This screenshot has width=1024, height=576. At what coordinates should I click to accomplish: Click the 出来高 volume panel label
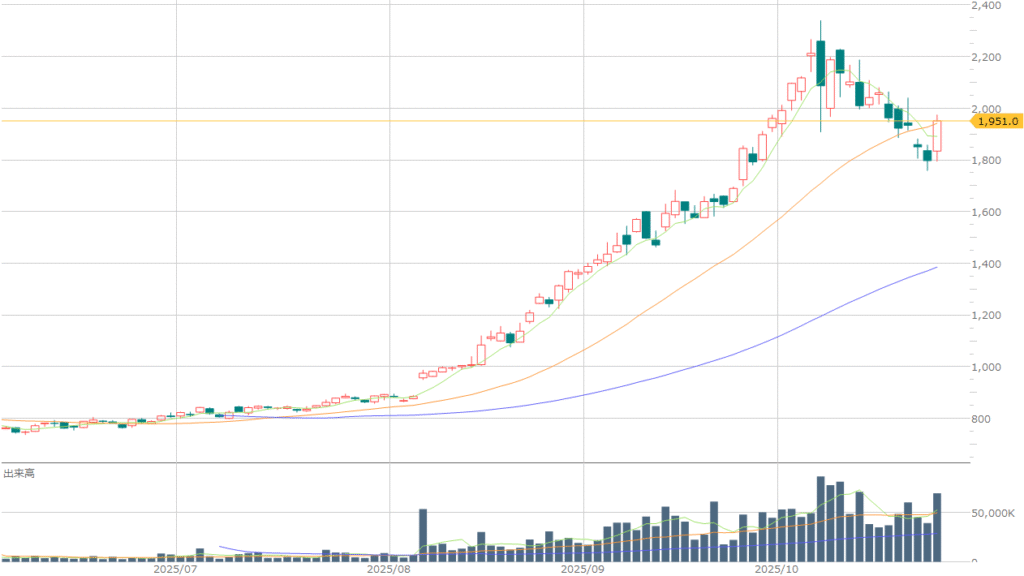19,472
